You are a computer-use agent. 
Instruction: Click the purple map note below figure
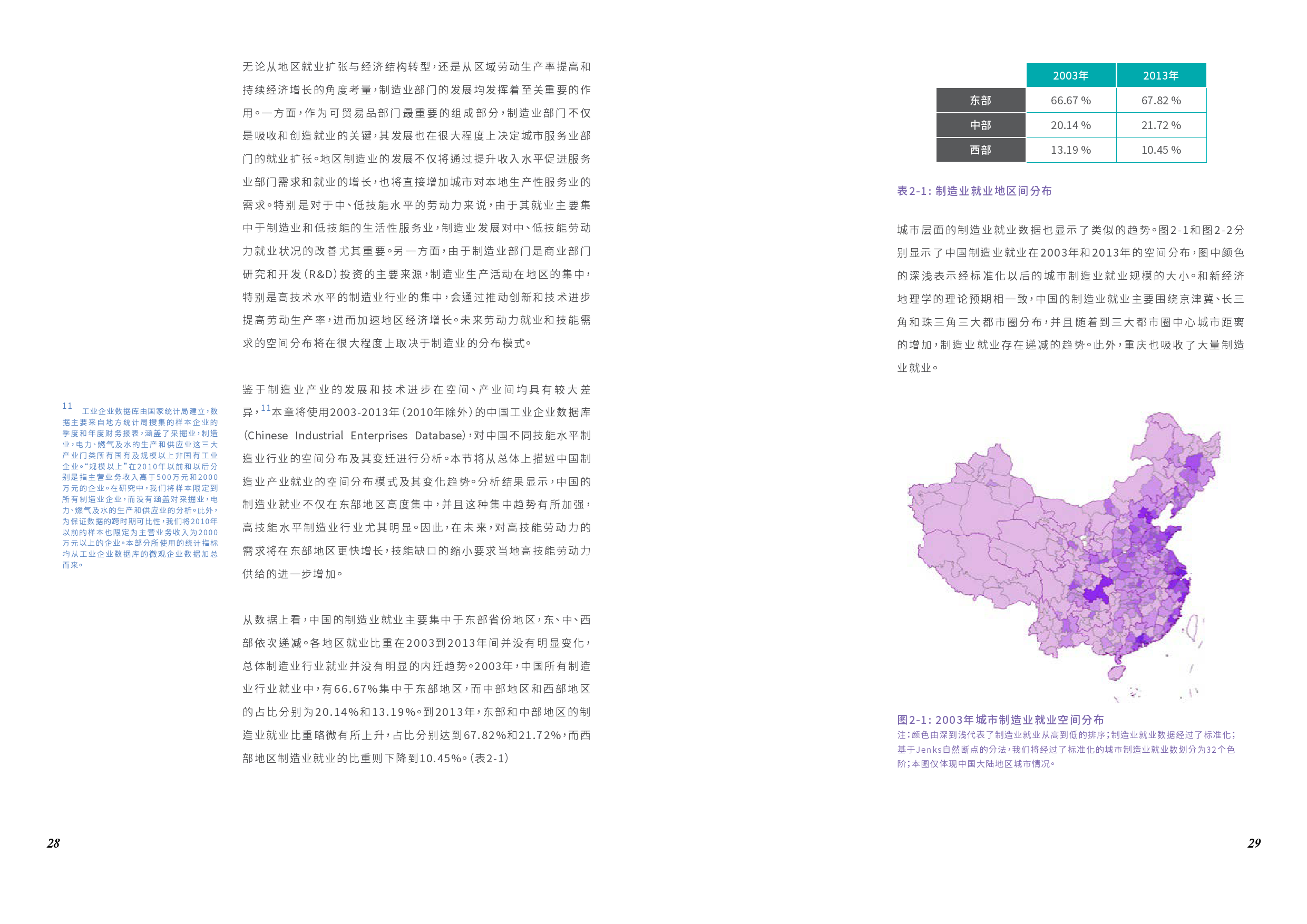tap(1066, 749)
